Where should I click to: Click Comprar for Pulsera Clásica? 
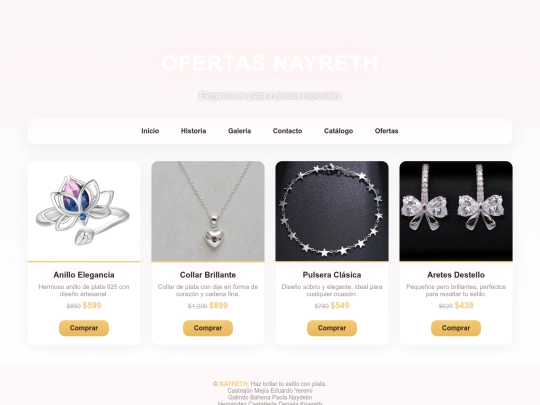pos(332,328)
